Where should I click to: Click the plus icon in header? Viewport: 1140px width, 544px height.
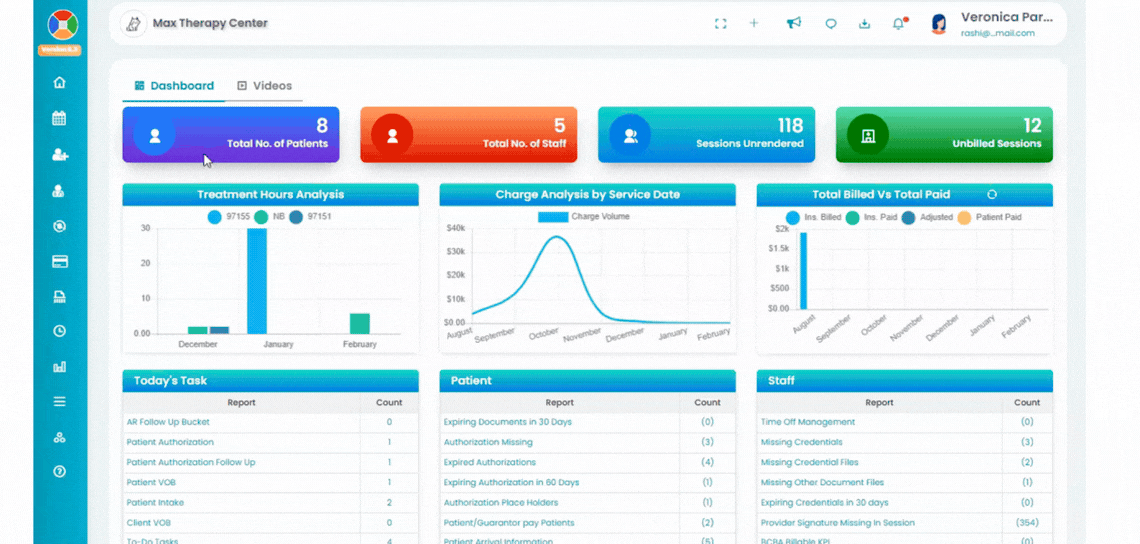tap(754, 23)
